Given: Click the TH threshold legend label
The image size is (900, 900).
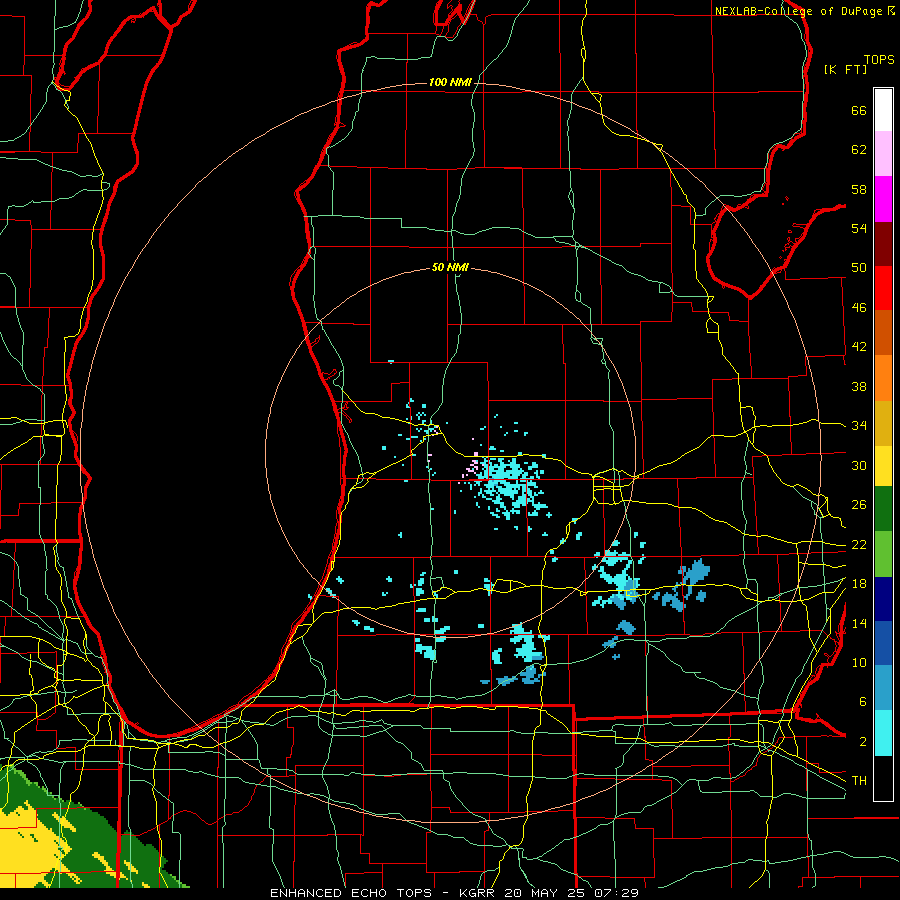Looking at the screenshot, I should click(x=859, y=781).
